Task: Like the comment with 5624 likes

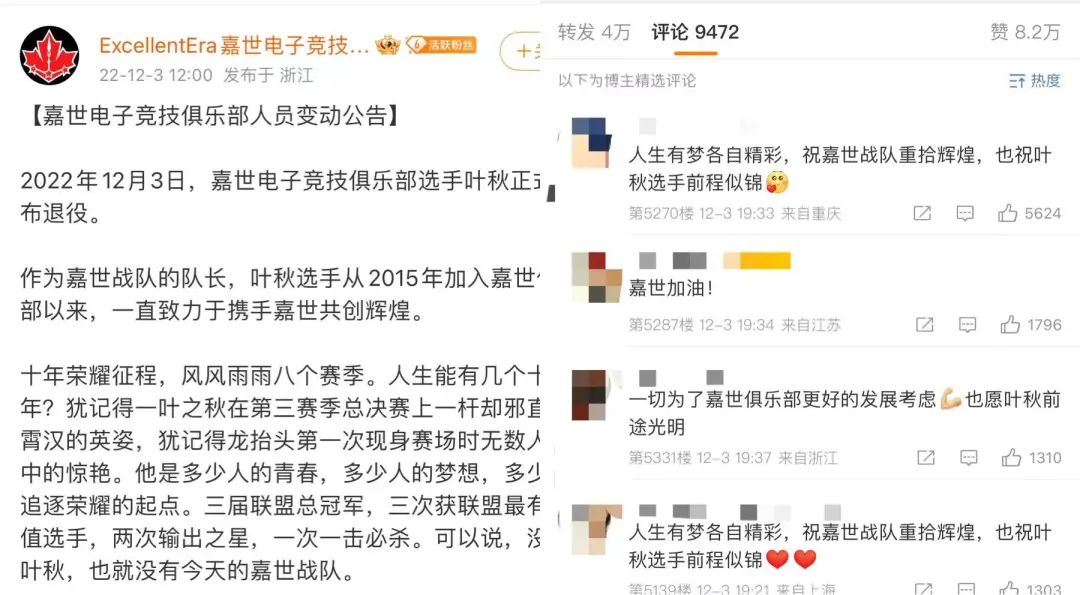Action: [x=1008, y=213]
